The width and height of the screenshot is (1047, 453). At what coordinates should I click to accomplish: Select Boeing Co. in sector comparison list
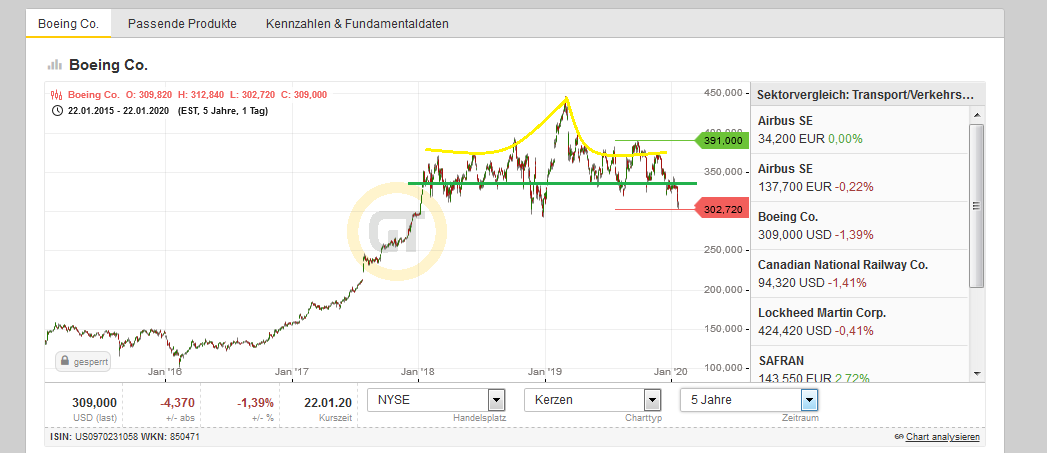860,226
